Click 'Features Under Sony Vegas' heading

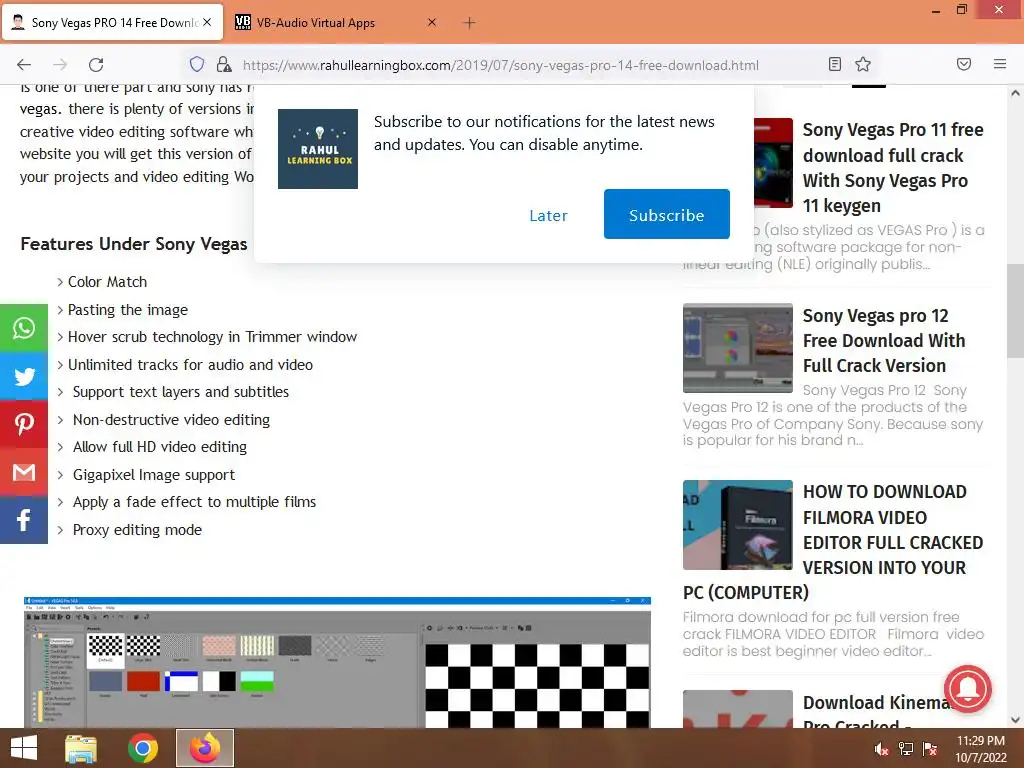tap(134, 244)
